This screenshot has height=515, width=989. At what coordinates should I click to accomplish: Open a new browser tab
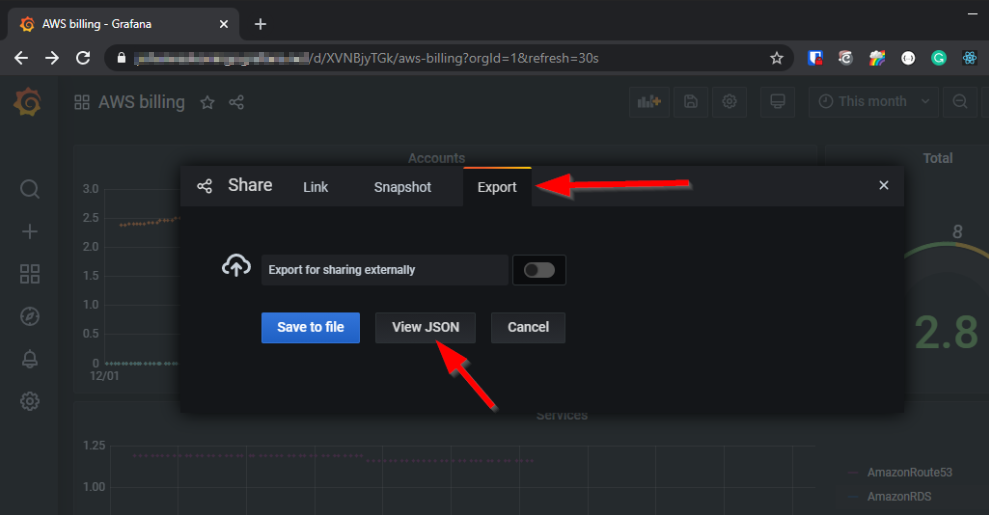pos(260,24)
